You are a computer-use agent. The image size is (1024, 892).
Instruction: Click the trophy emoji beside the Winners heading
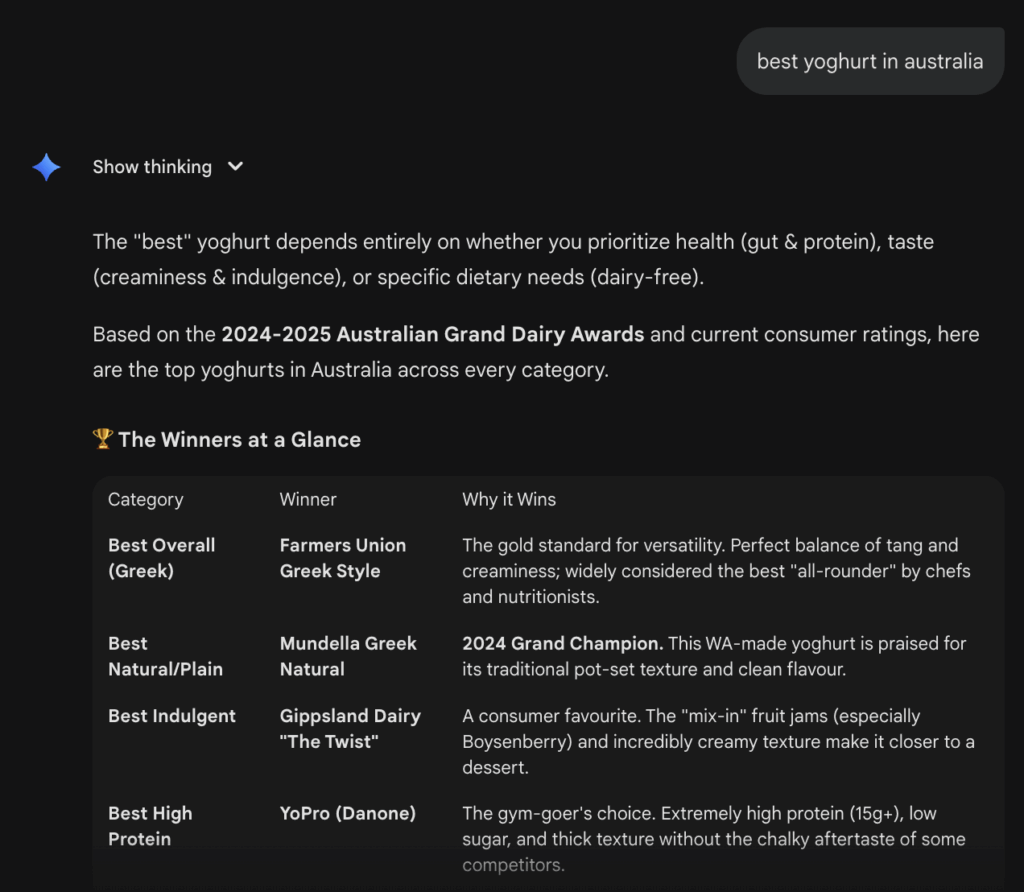tap(102, 439)
